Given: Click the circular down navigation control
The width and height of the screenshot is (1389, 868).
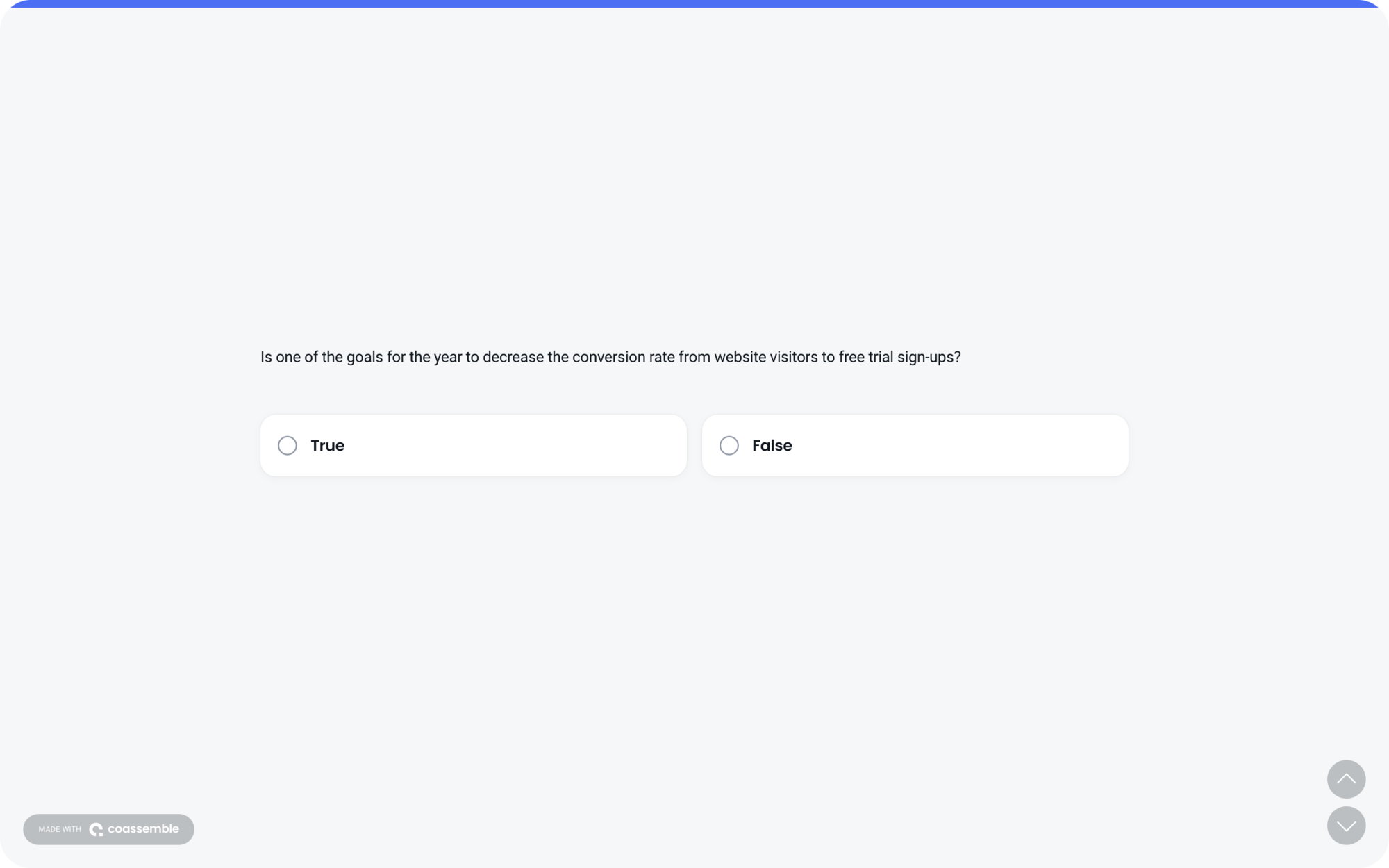Looking at the screenshot, I should 1346,826.
